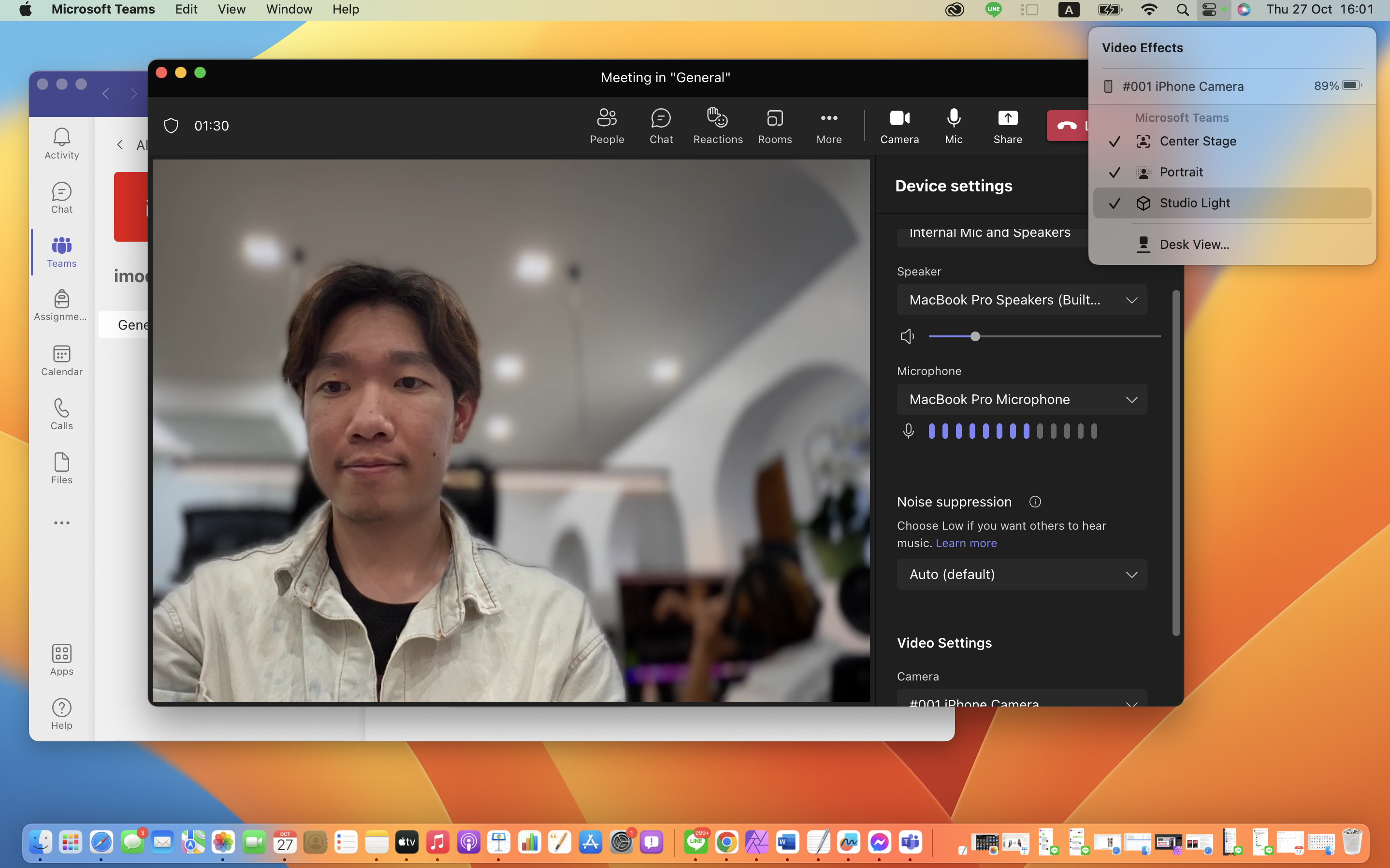Click the Share screen icon
This screenshot has width=1390, height=868.
pos(1007,126)
